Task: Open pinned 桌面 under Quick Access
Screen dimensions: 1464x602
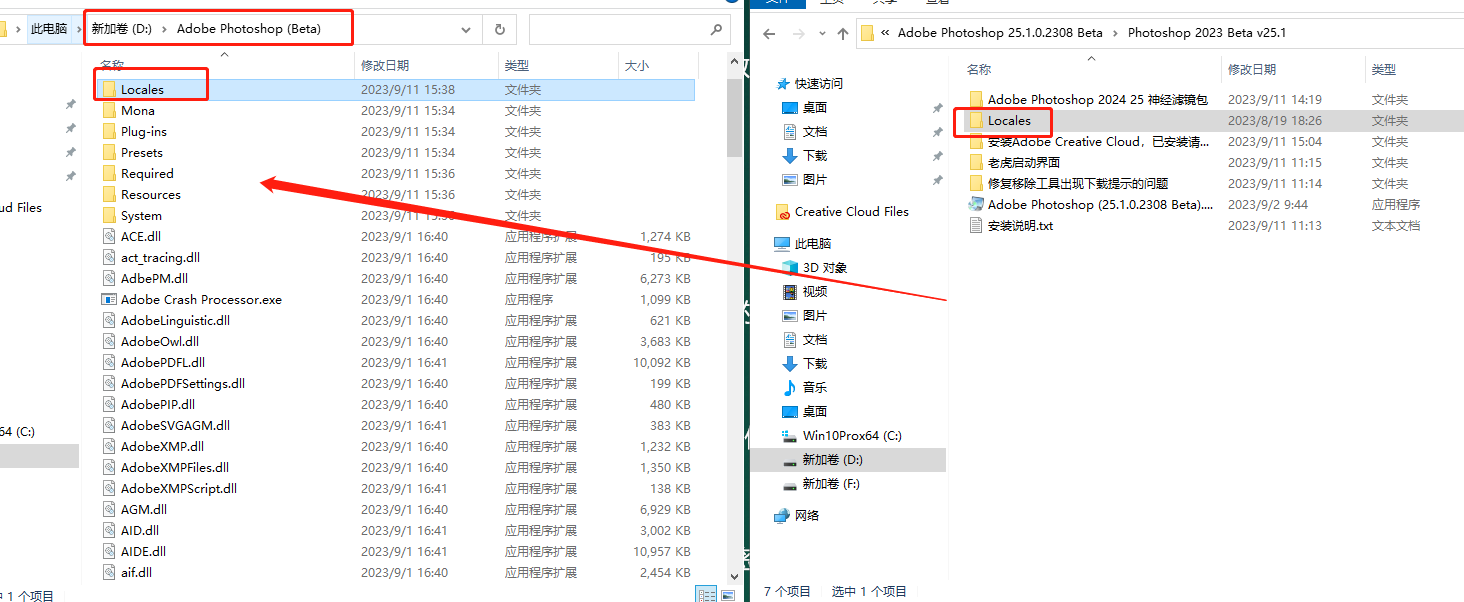Action: (x=815, y=107)
